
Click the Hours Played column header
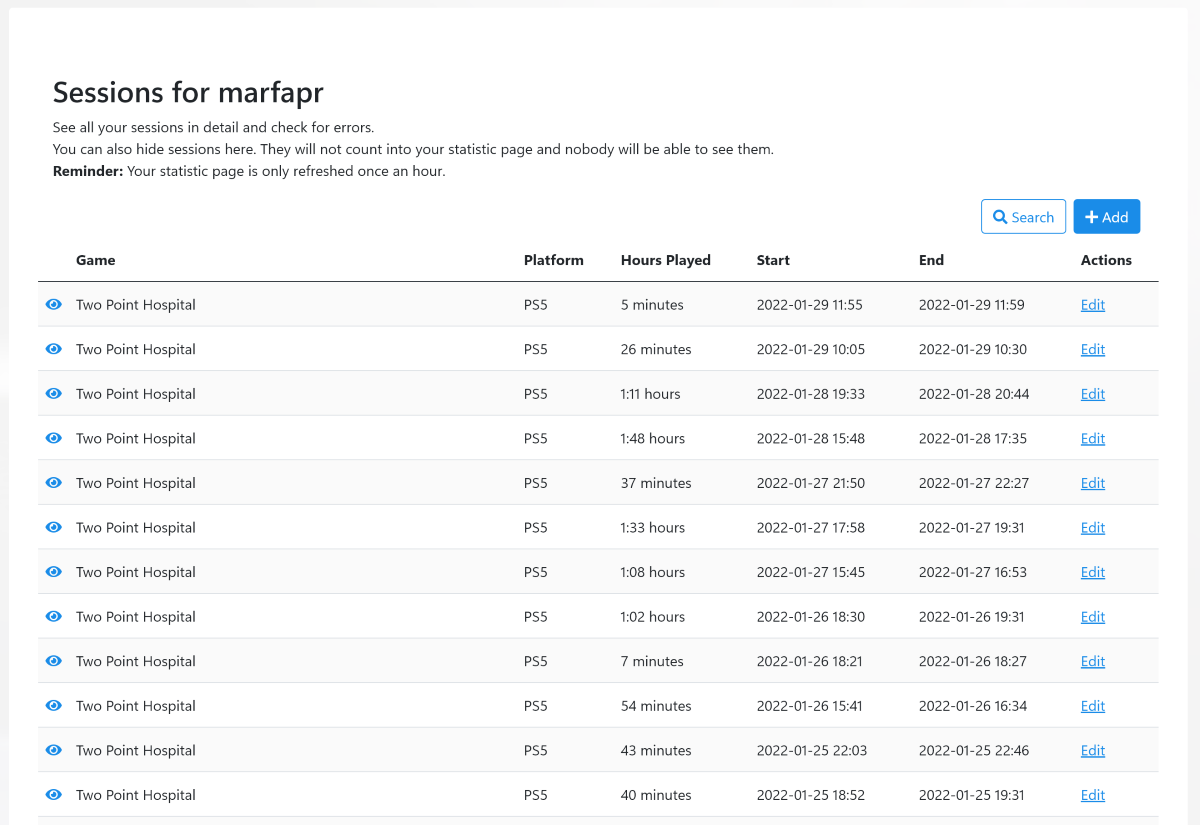pyautogui.click(x=665, y=260)
